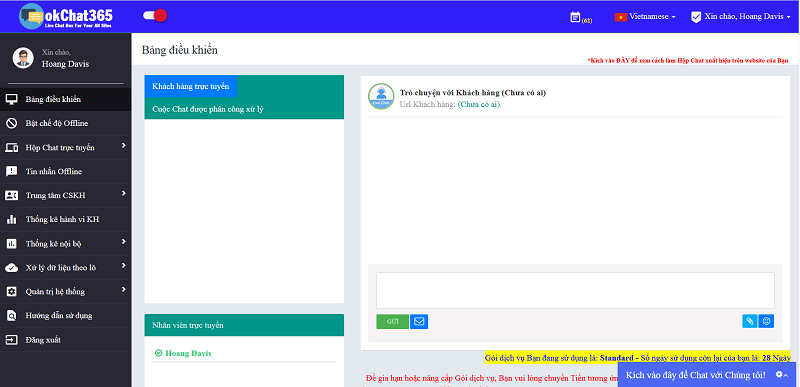This screenshot has width=800, height=387.
Task: Expand the Thống kê nội bộ submenu arrow
Action: 123,242
